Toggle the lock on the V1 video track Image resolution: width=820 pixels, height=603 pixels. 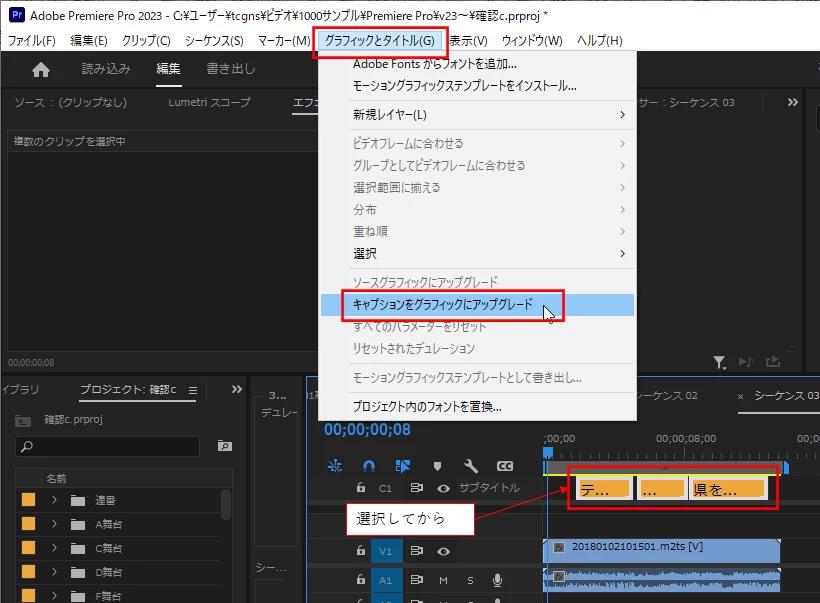pyautogui.click(x=361, y=551)
